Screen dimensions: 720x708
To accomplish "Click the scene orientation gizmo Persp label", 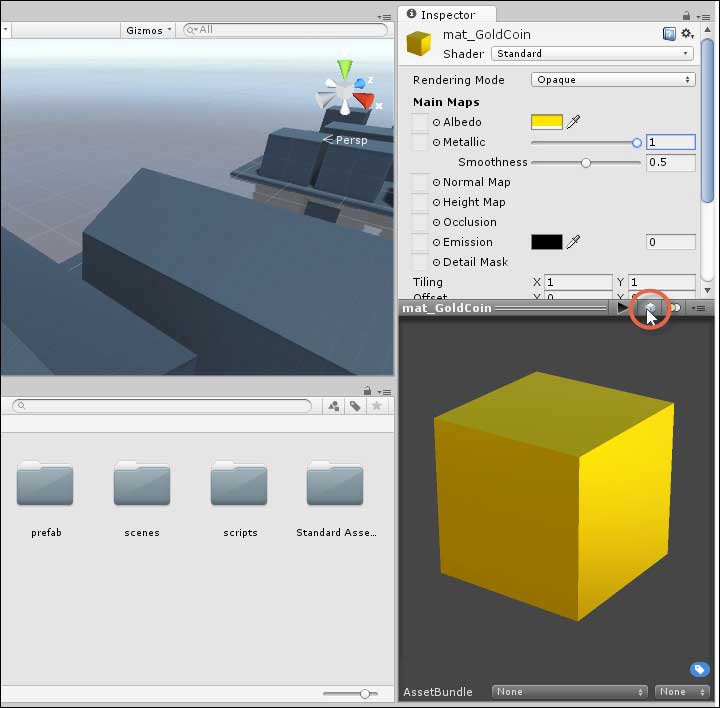I will 346,140.
